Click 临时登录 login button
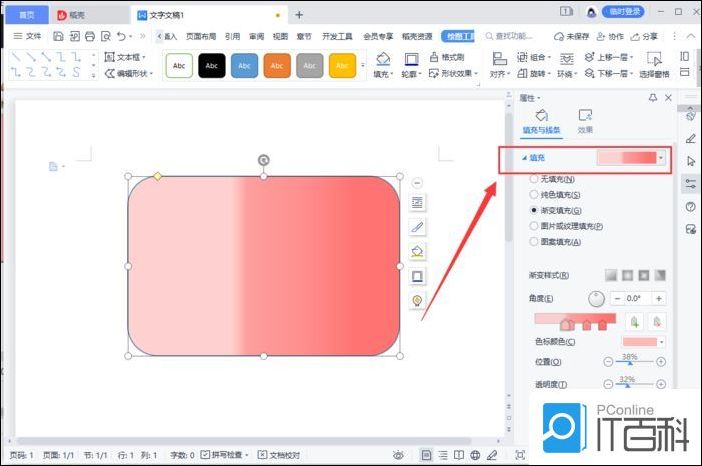702x466 pixels. [623, 12]
